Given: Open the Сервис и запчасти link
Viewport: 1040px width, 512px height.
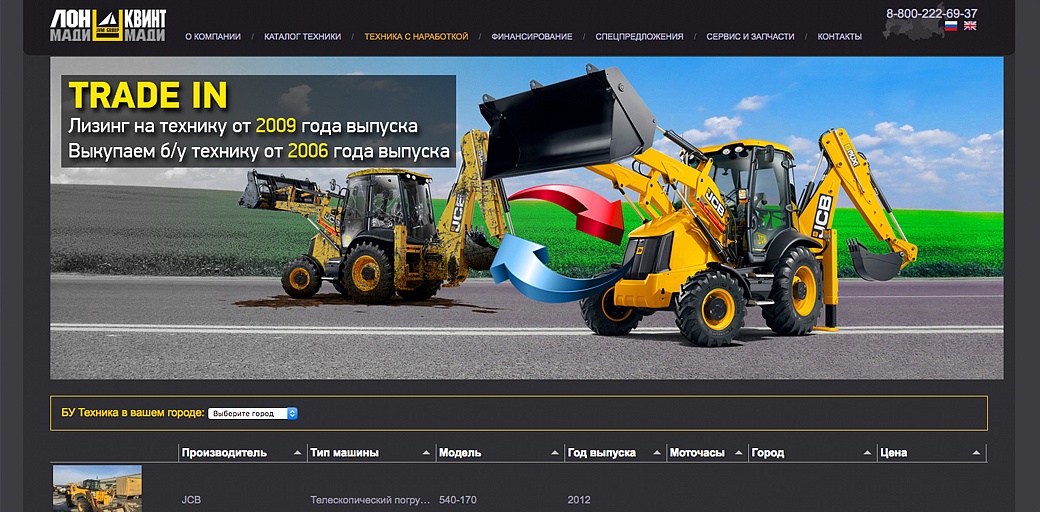Looking at the screenshot, I should tap(750, 37).
